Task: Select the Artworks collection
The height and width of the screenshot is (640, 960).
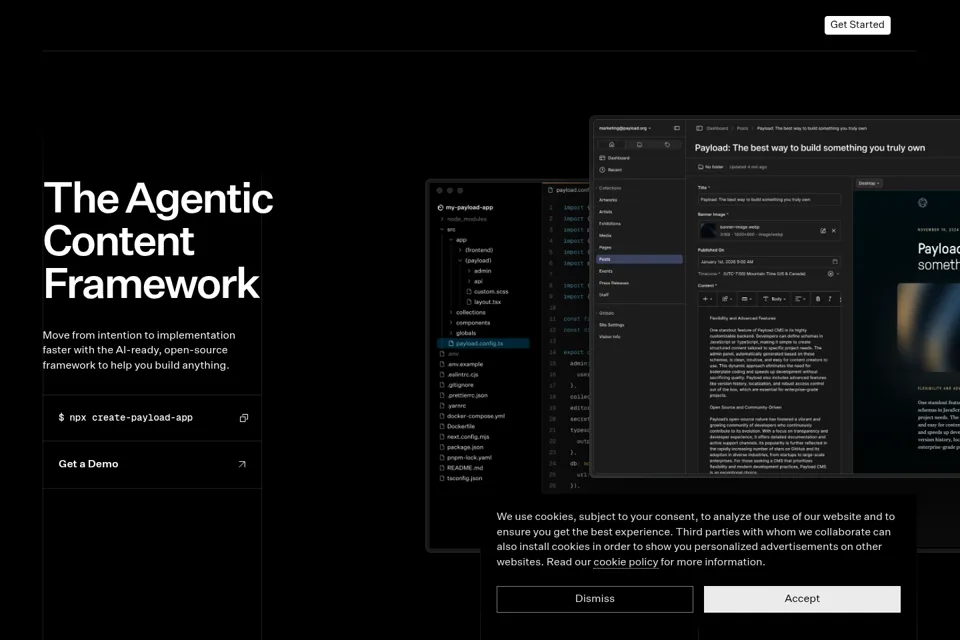Action: (x=608, y=200)
